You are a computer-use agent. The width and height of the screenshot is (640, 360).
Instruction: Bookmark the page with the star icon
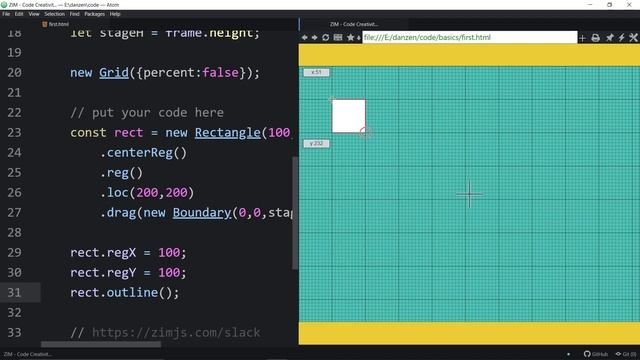tap(350, 38)
